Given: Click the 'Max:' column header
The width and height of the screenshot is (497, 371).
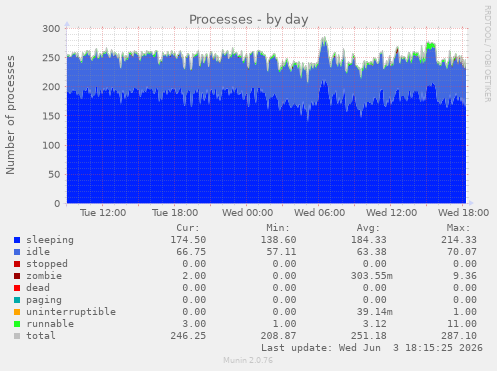Looking at the screenshot, I should 458,228.
